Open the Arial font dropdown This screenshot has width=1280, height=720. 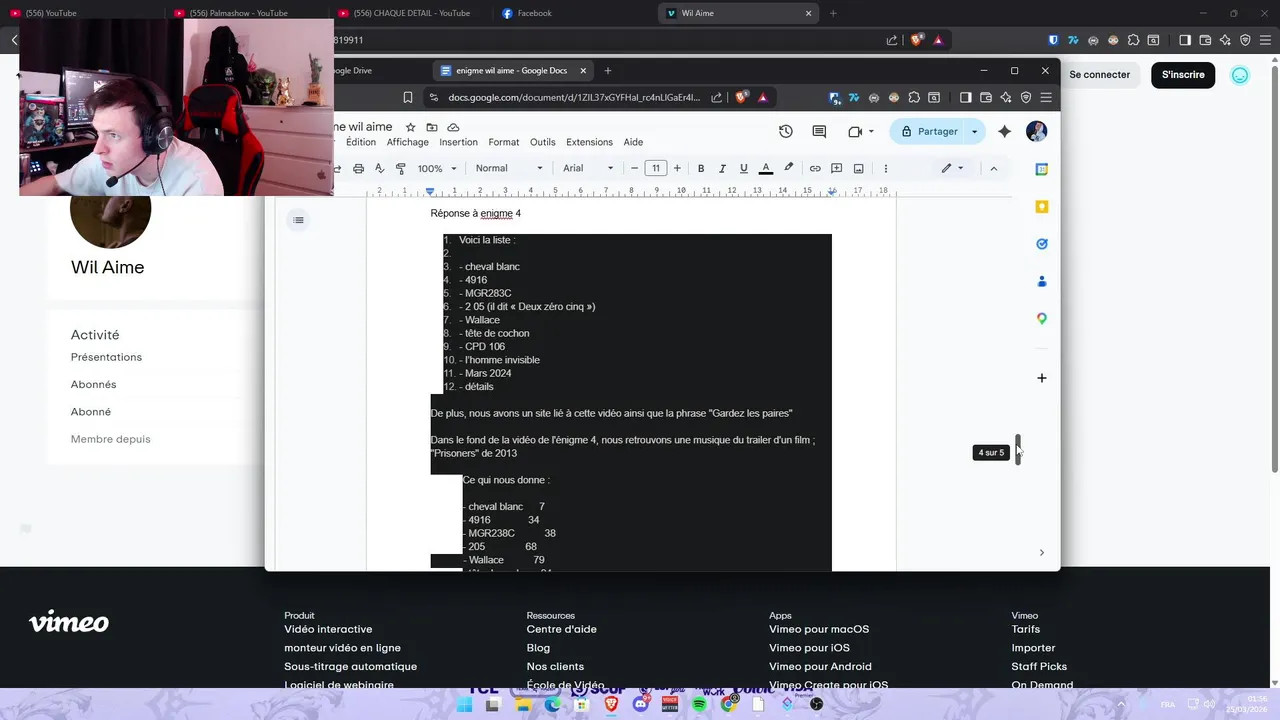coord(588,168)
